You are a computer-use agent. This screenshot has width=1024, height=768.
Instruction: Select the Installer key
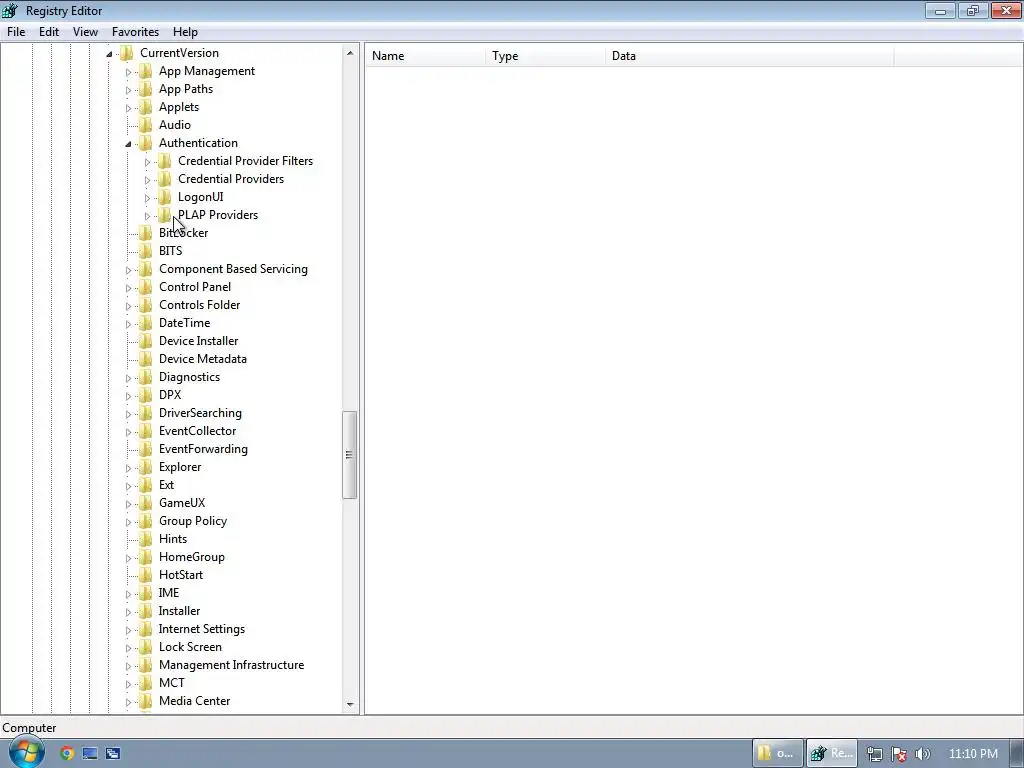(x=180, y=611)
